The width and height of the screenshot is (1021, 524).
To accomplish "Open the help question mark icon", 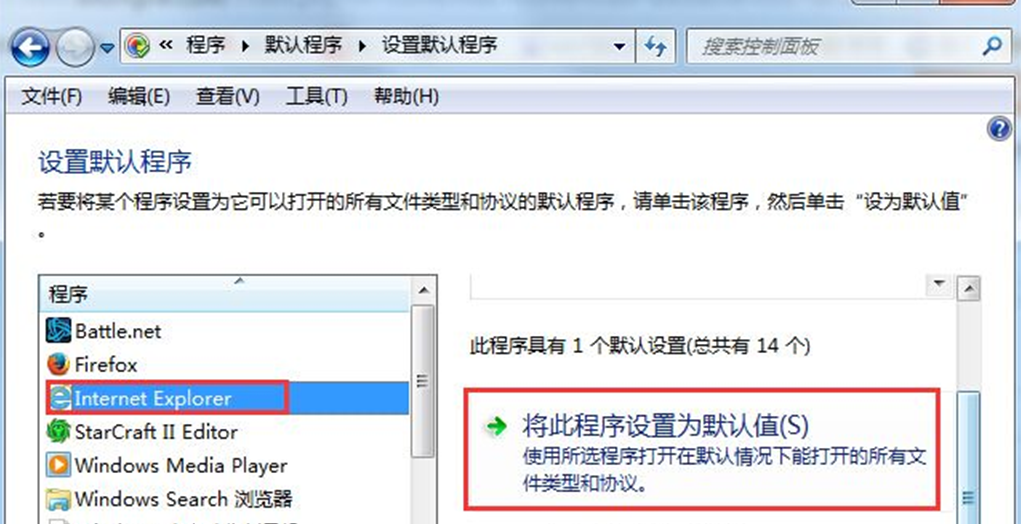I will [999, 128].
